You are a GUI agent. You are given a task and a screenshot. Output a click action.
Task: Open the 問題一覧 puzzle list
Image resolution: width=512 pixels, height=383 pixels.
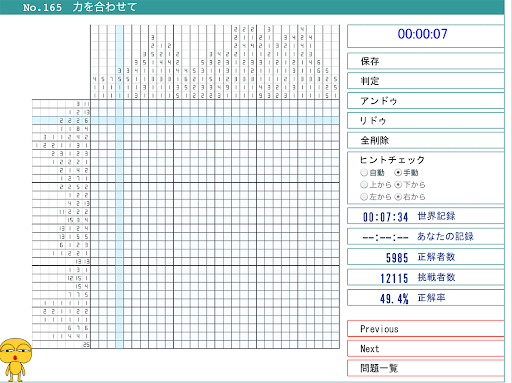tap(426, 368)
